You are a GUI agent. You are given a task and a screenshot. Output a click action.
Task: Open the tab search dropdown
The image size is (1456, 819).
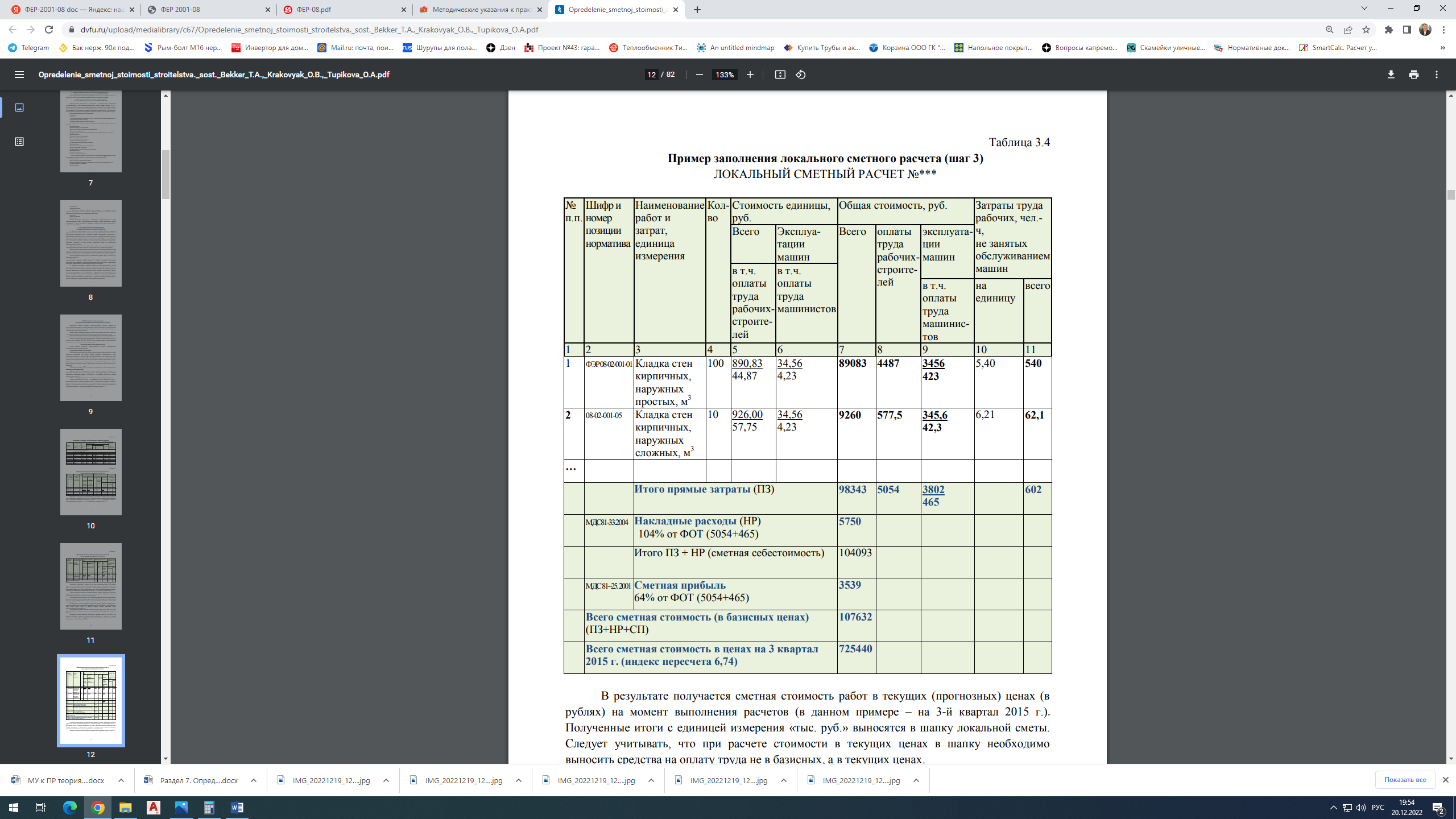1364,9
